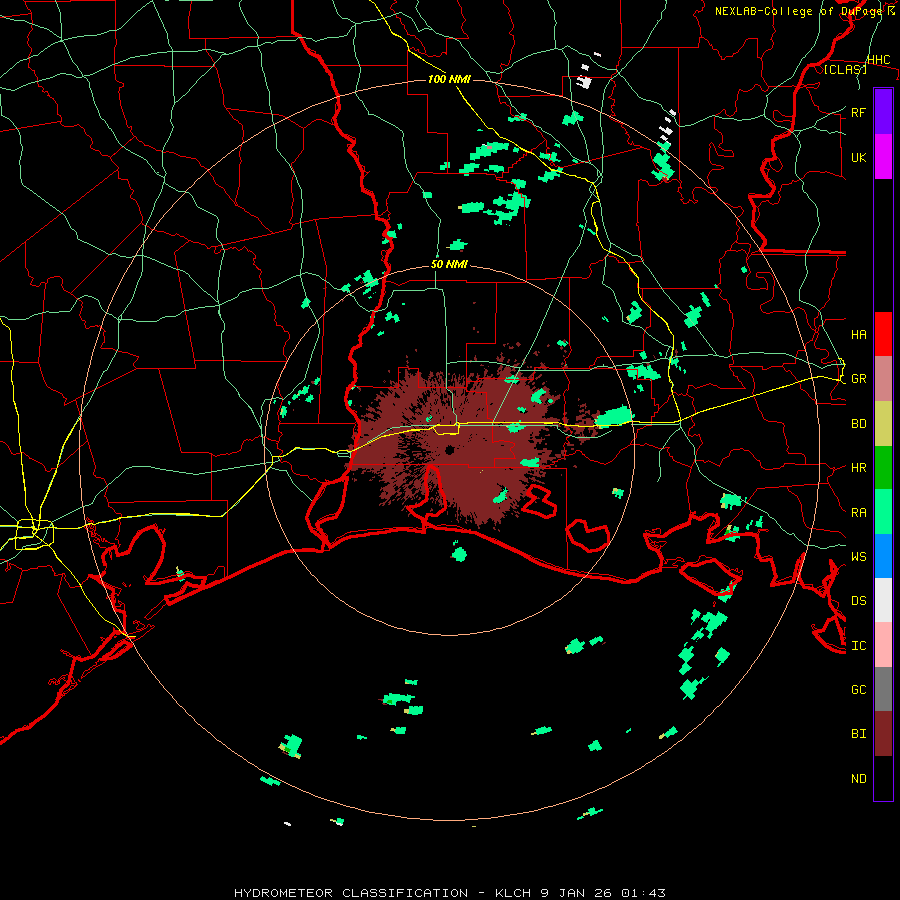Click the [CLAS] label above legend
Screen dimensions: 900x900
tap(845, 69)
